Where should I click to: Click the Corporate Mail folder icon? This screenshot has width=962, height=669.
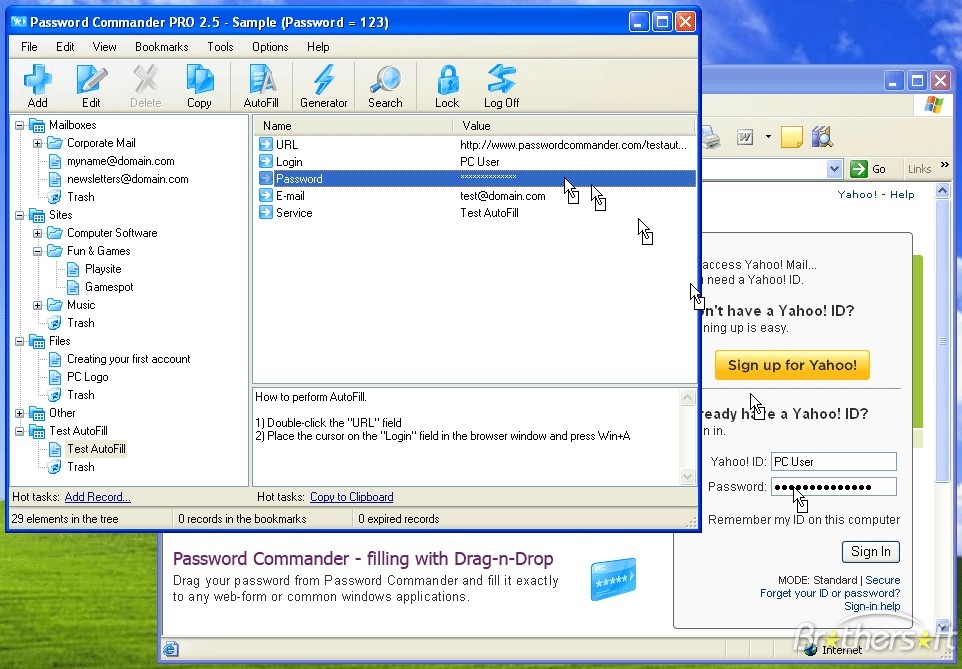click(x=55, y=143)
